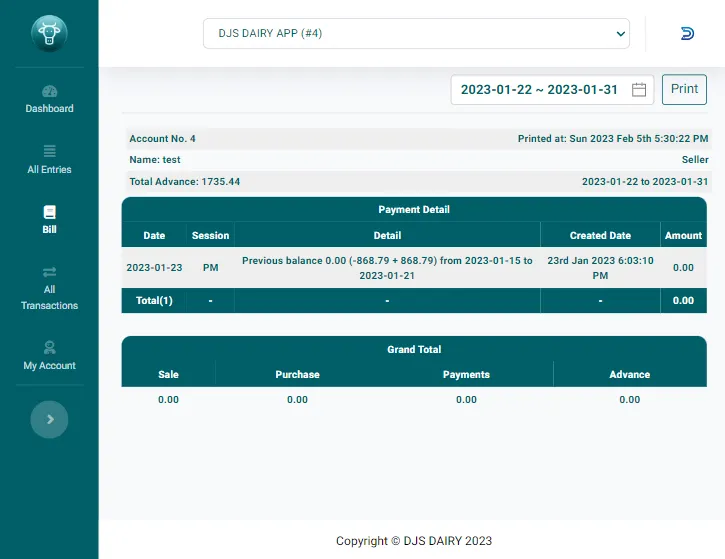Screen dimensions: 725x559
Task: Click the 0.00 value under Sale
Action: click(168, 399)
